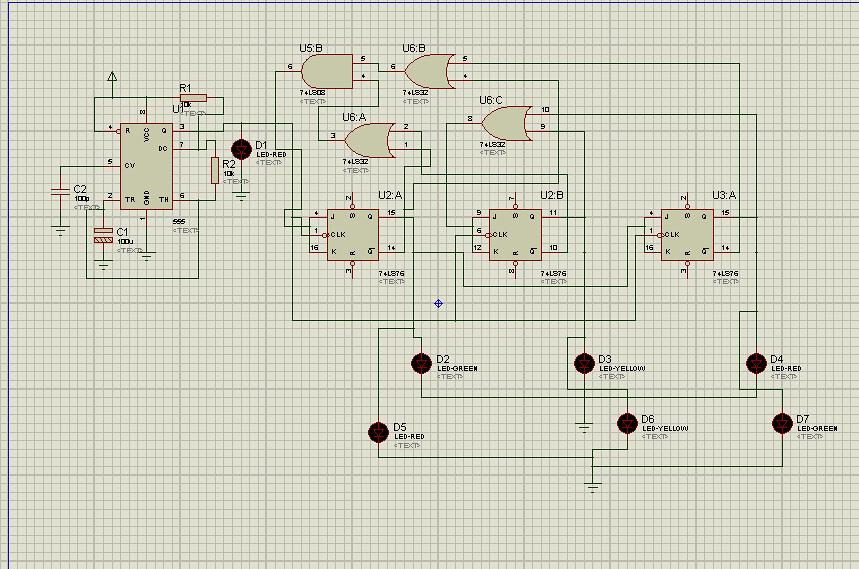Click the ground symbol under the 555 GND pin
This screenshot has width=859, height=569.
pyautogui.click(x=146, y=256)
